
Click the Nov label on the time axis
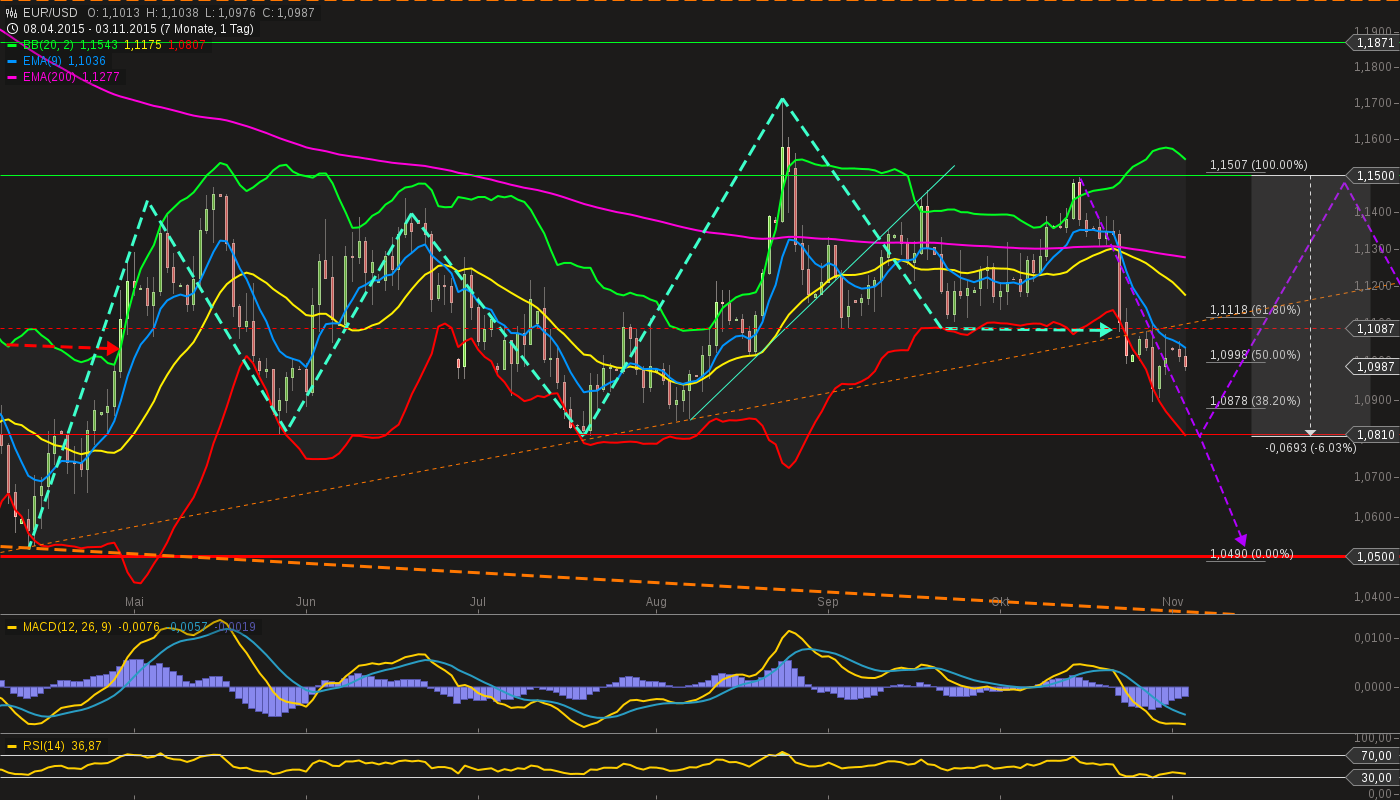(x=1173, y=602)
